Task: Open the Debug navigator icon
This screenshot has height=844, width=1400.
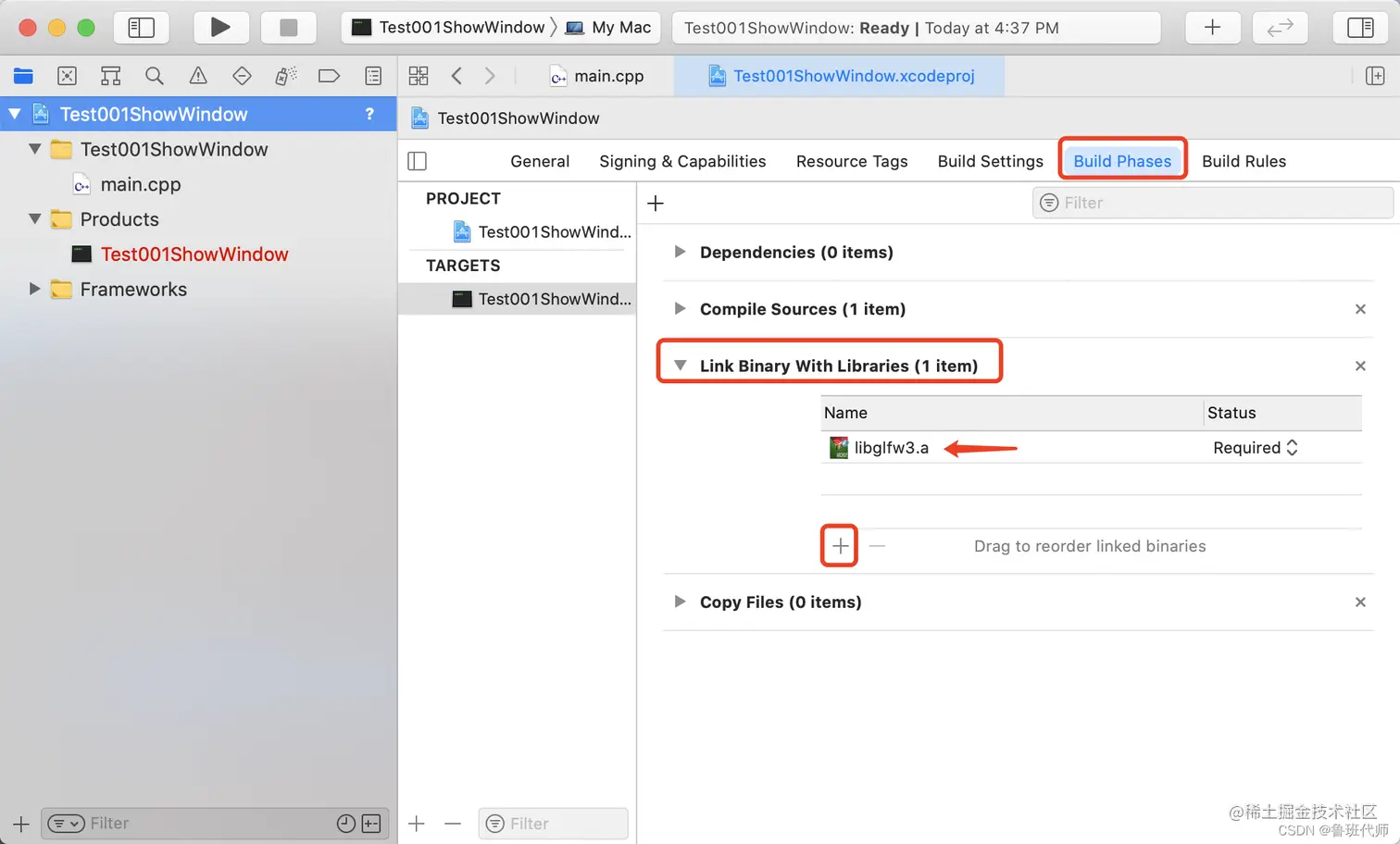Action: point(285,76)
